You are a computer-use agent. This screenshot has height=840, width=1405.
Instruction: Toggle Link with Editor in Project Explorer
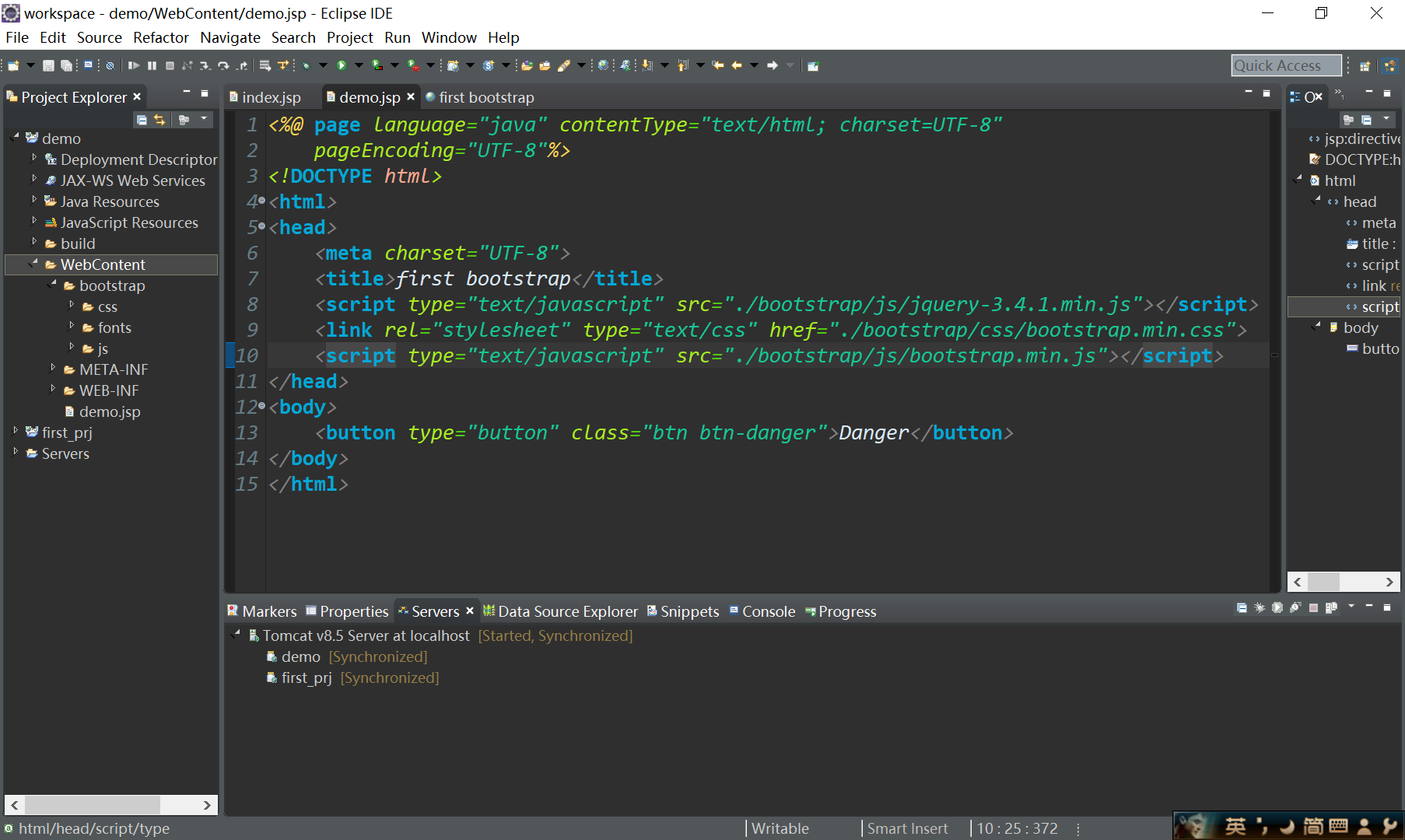[159, 121]
